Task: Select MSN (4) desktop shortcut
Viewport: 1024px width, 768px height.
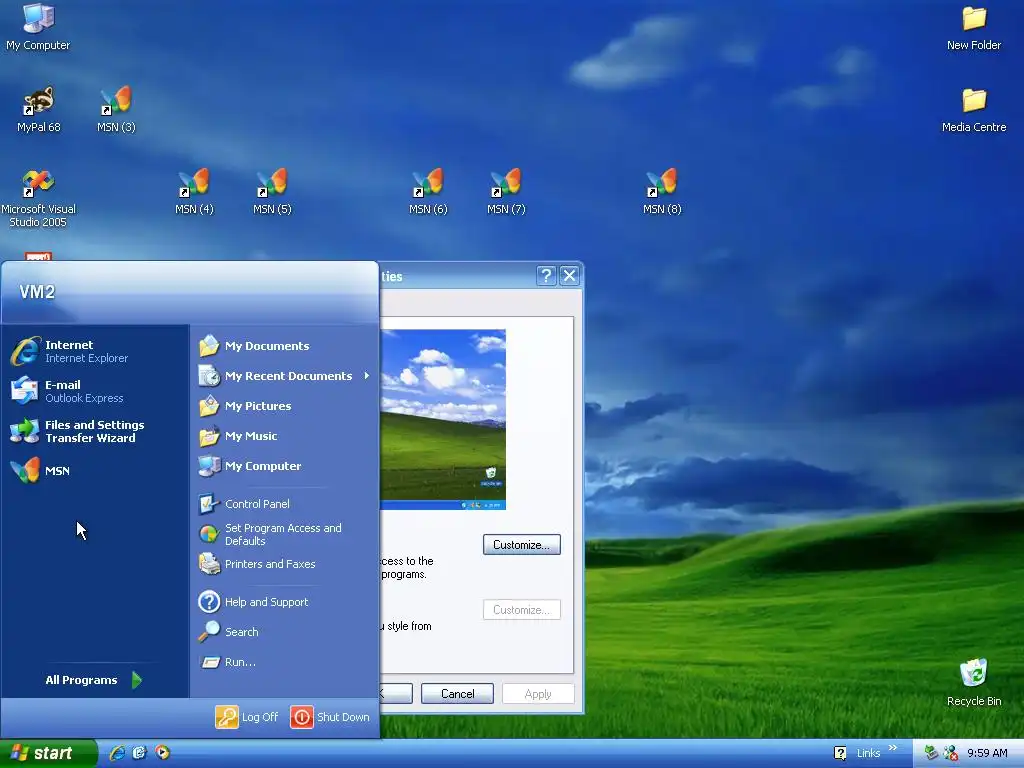Action: 194,191
